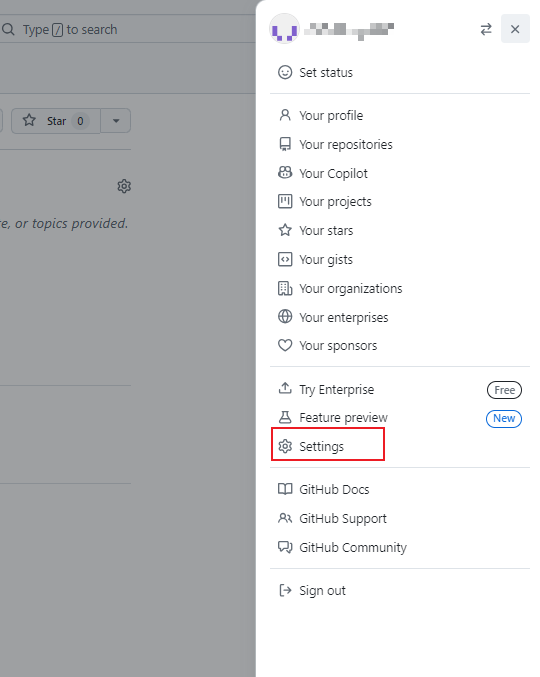This screenshot has height=677, width=540.
Task: Click the New badge
Action: (504, 418)
